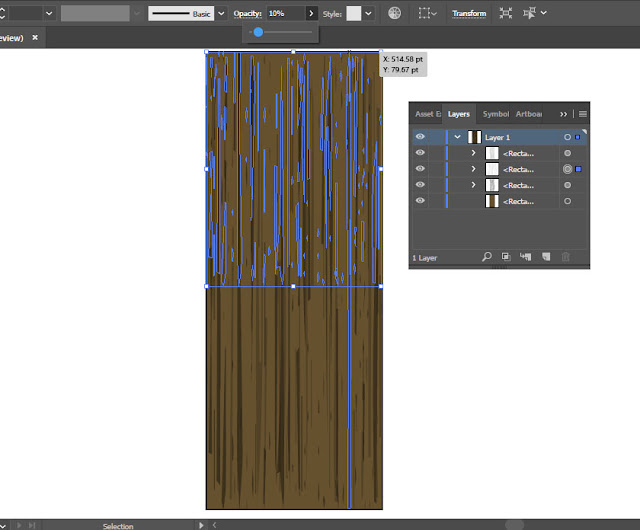Click the Opacity slider blue handle
Image resolution: width=640 pixels, height=530 pixels.
258,32
